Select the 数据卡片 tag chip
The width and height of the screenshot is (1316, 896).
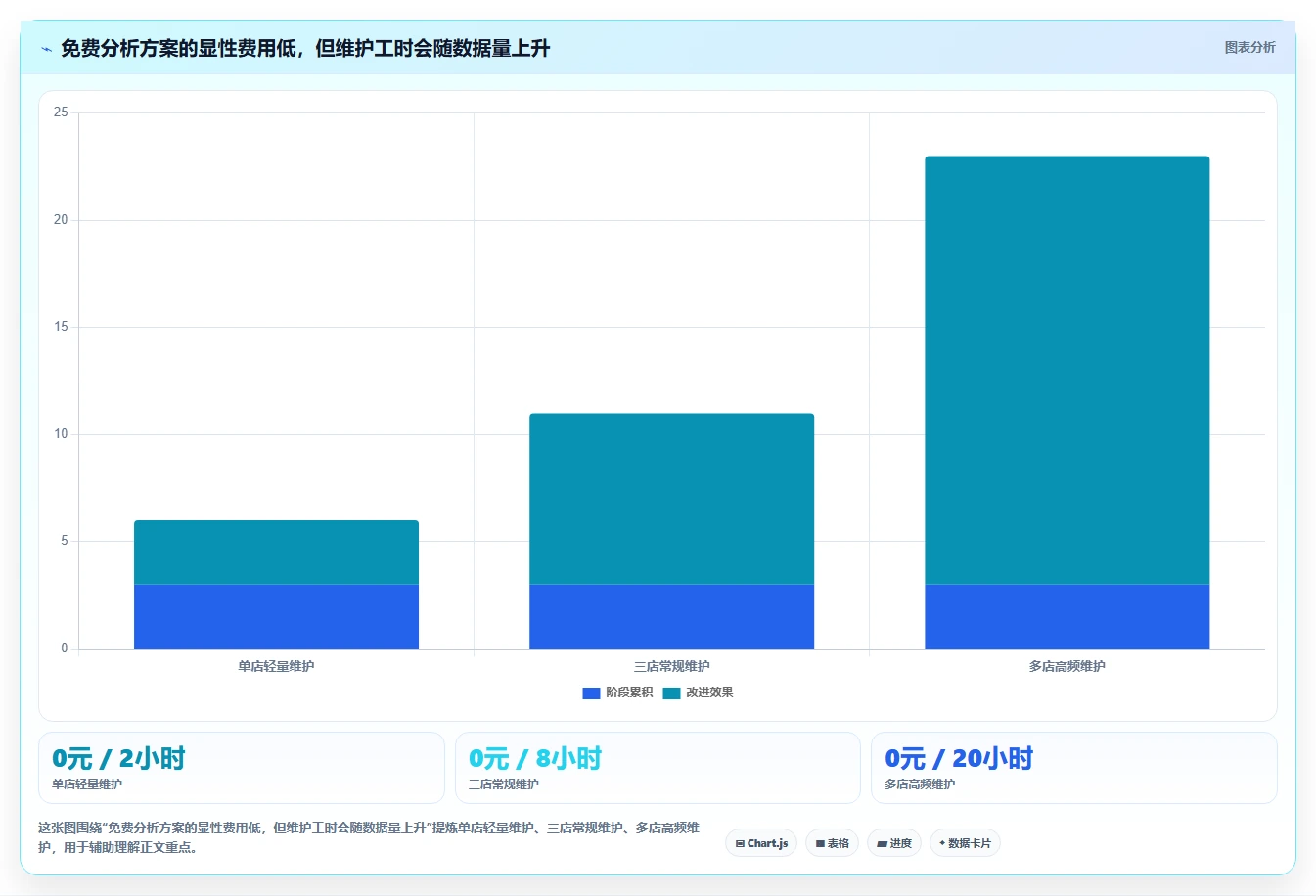point(965,843)
